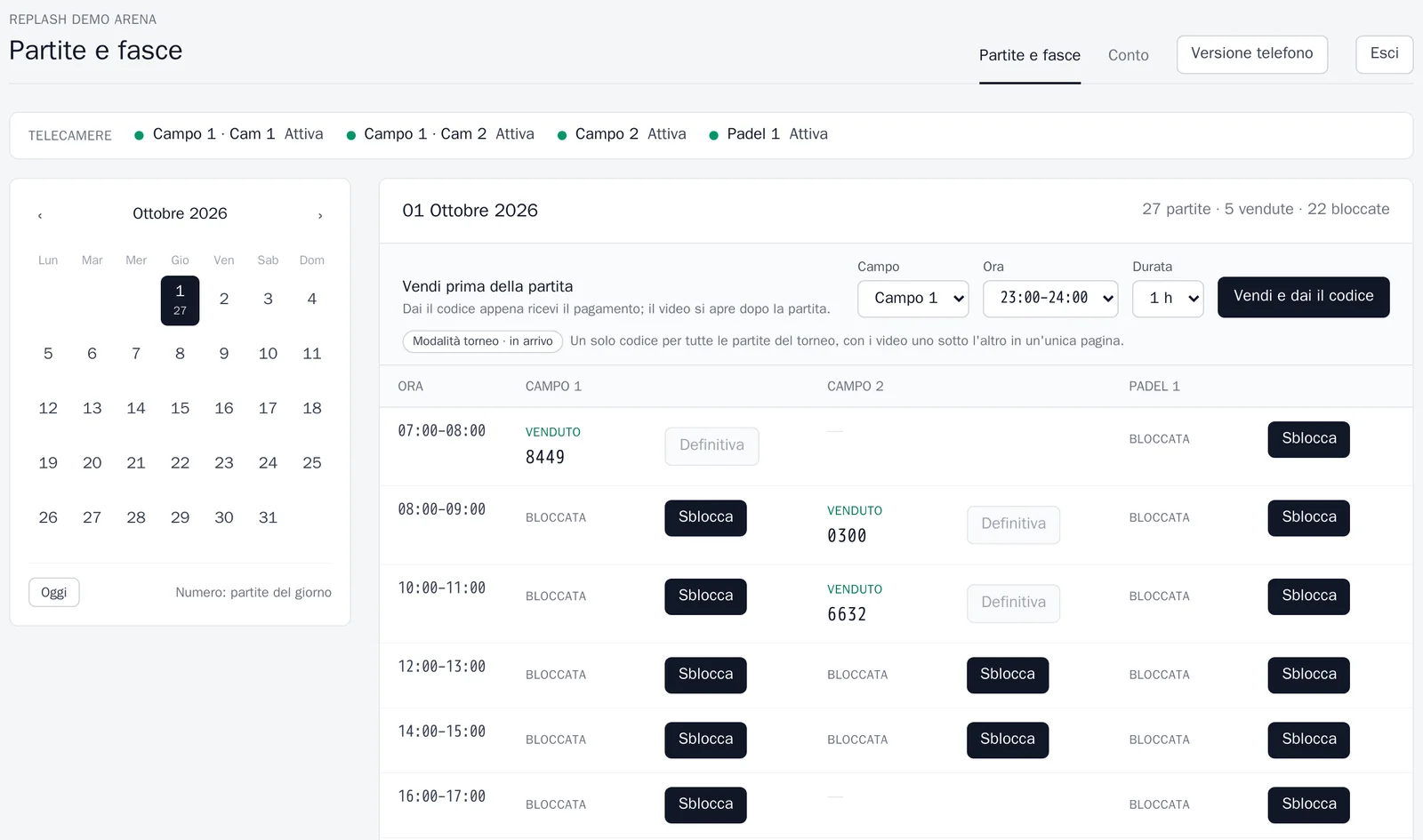Viewport: 1423px width, 840px height.
Task: Click Definitiva for code 8449
Action: (711, 446)
